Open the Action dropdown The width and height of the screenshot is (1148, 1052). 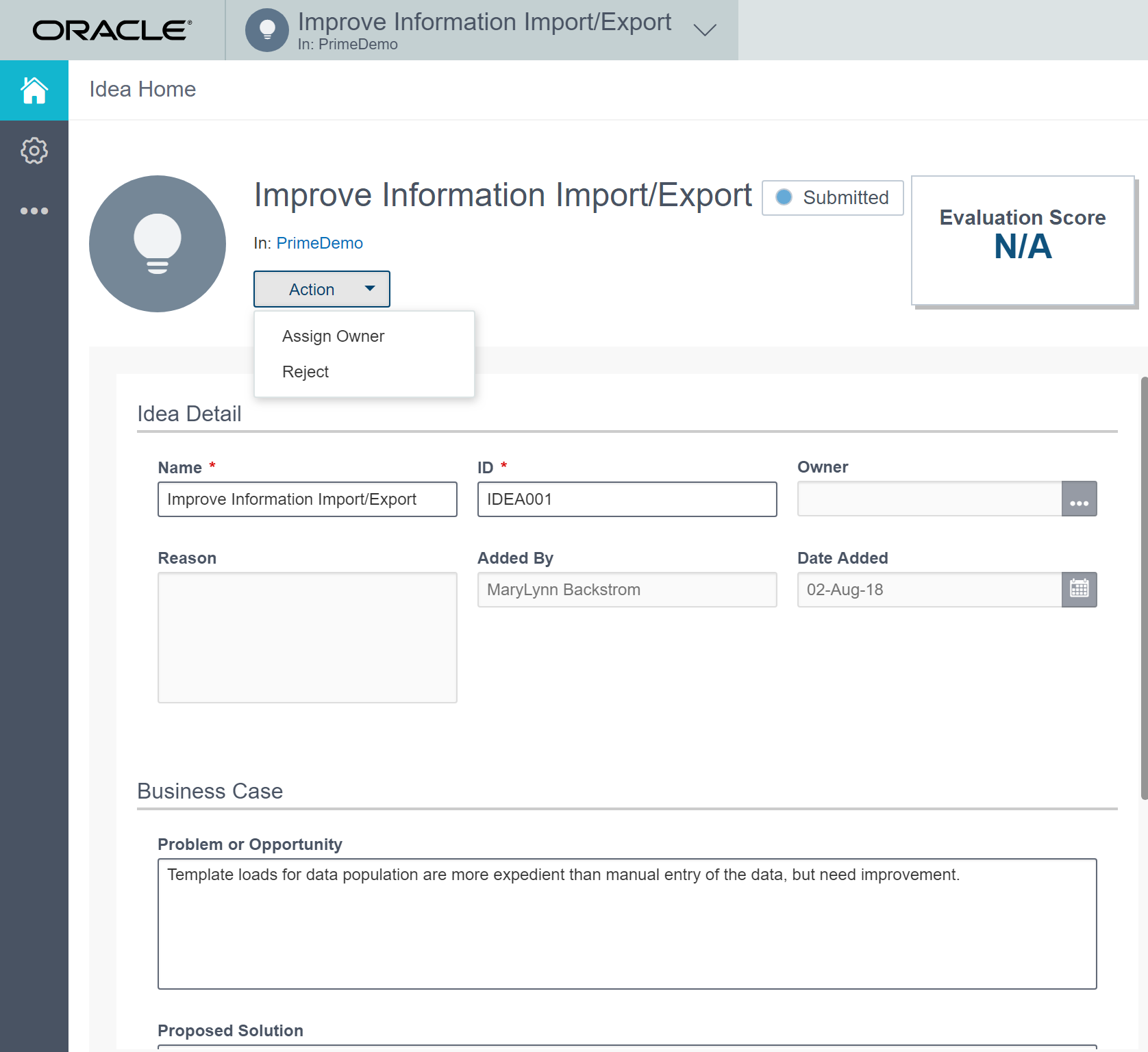321,288
